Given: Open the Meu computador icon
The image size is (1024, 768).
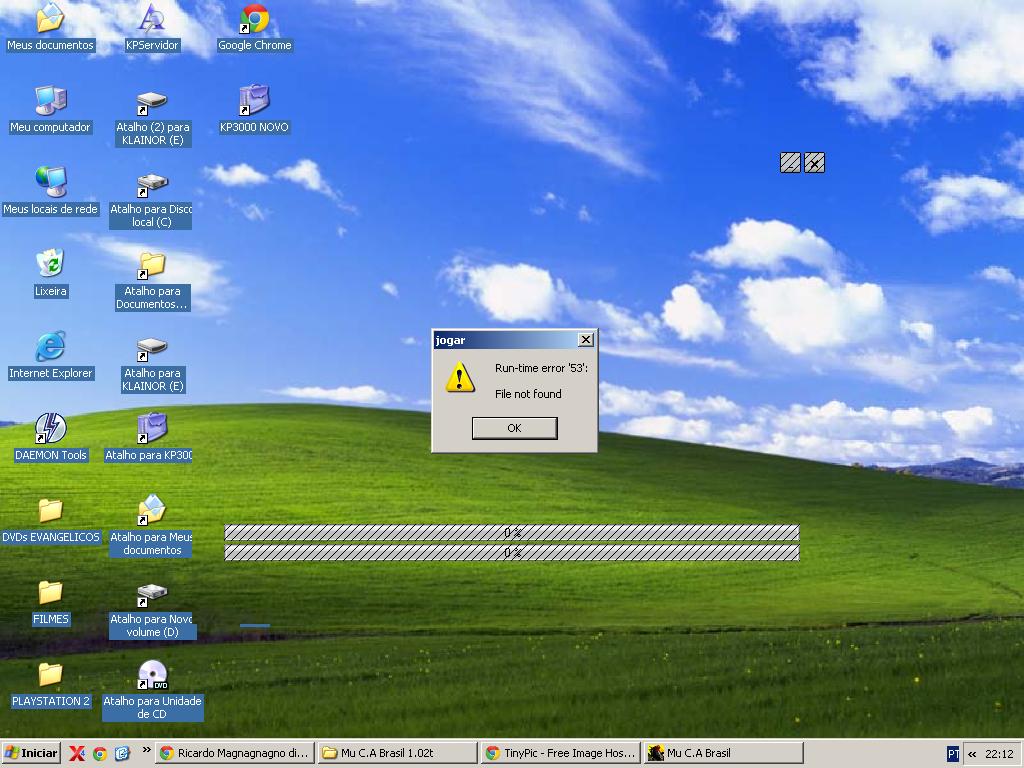Looking at the screenshot, I should [x=50, y=102].
